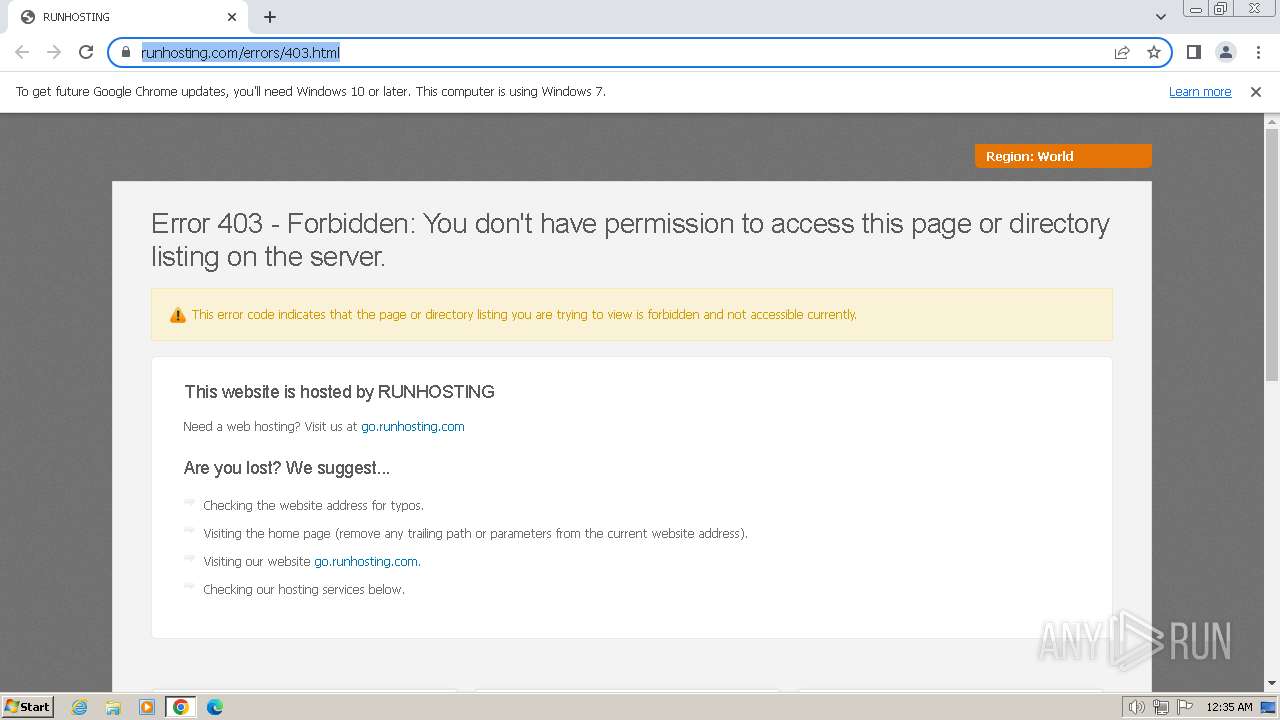Go back with the browser back arrow
Screen dimensions: 1280x720
click(22, 52)
